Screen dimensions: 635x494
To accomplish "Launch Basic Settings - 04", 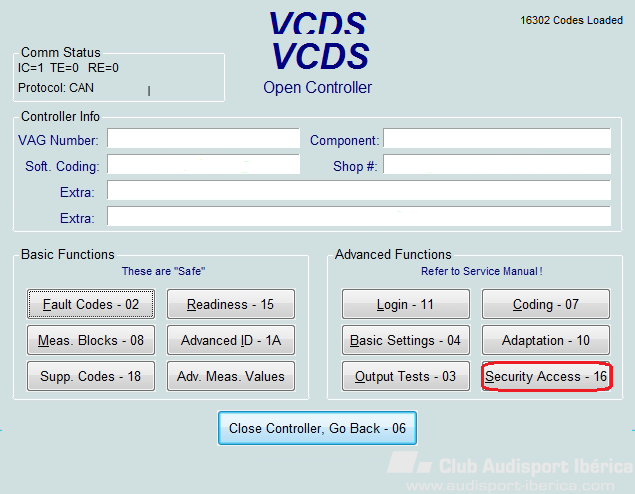I will coord(406,340).
